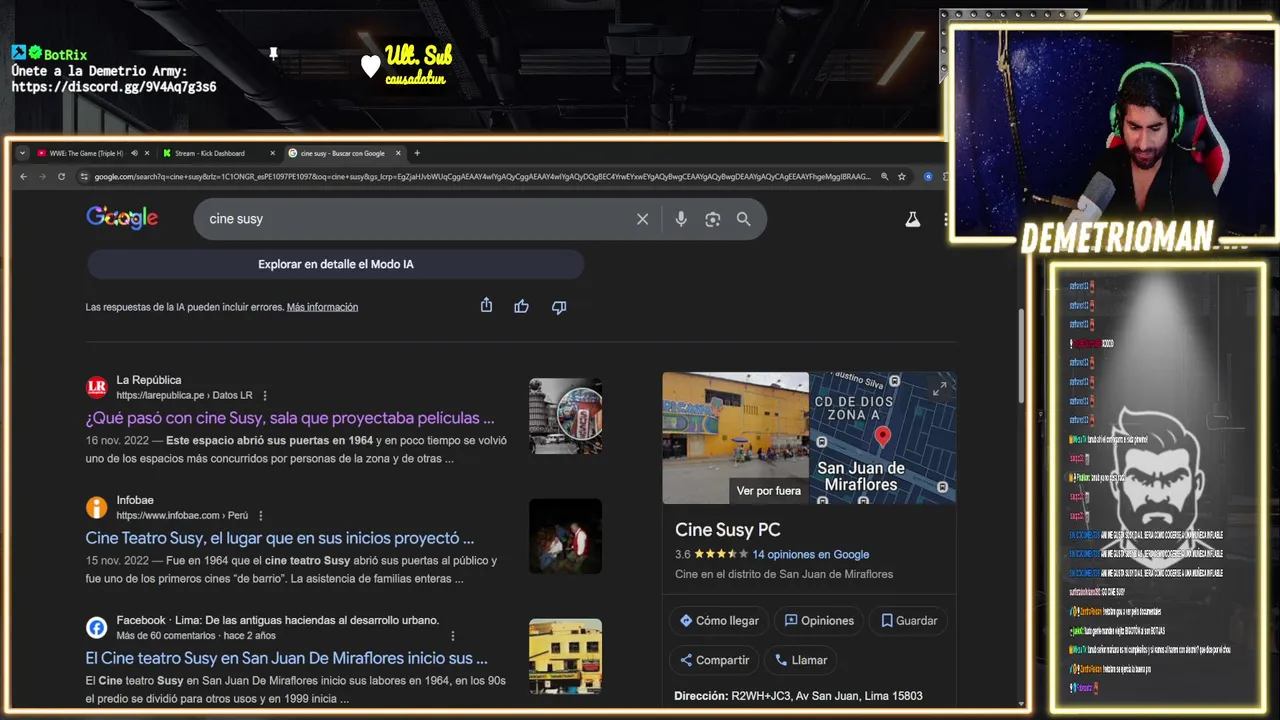View site information icon in address bar
Viewport: 1280px width, 720px height.
(x=84, y=177)
